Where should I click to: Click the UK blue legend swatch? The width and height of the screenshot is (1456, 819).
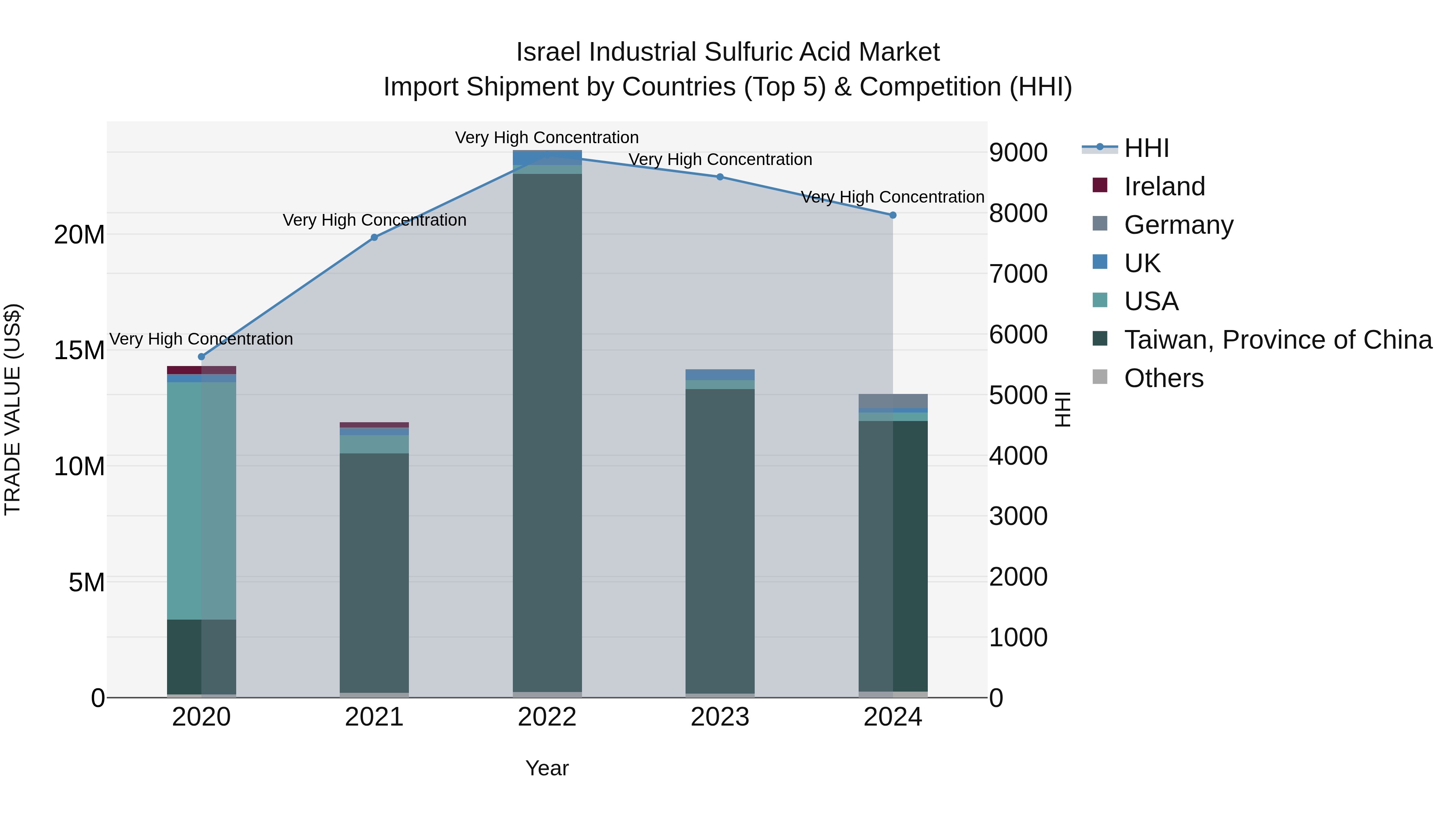coord(1100,262)
